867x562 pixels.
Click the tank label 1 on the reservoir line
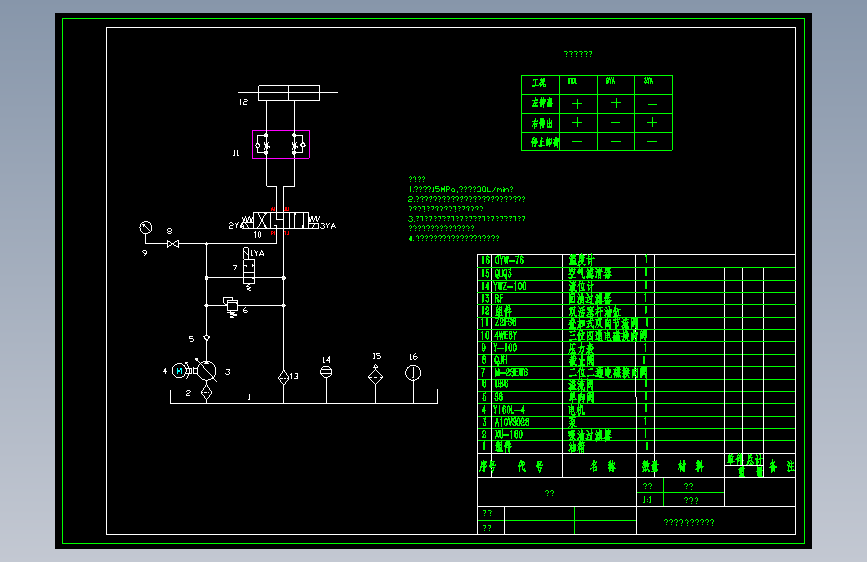click(249, 397)
